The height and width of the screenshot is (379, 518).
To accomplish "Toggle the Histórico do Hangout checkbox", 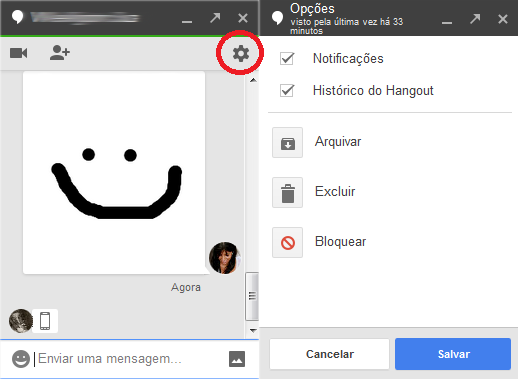I will pos(287,90).
